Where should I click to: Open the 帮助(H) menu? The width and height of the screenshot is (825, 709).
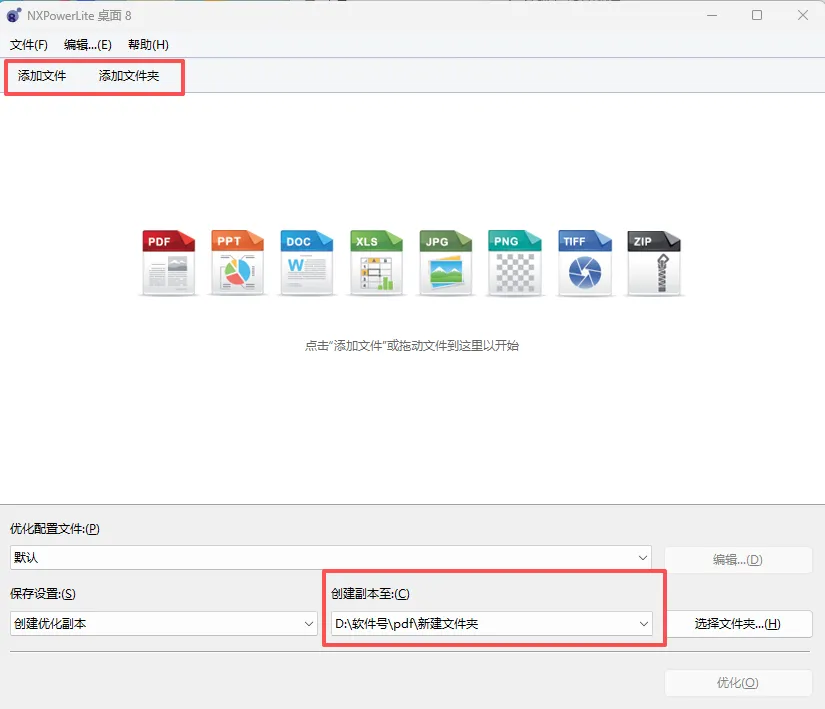pyautogui.click(x=148, y=45)
